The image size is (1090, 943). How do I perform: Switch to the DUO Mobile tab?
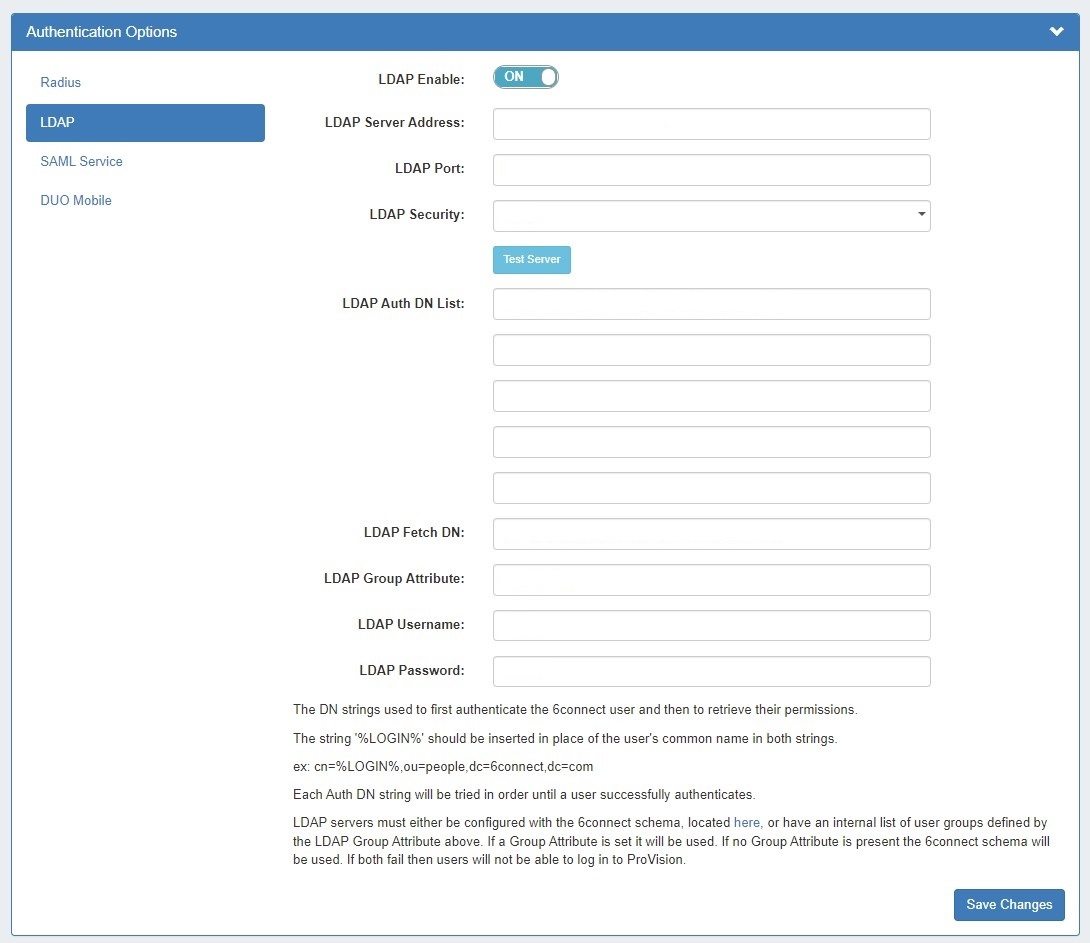tap(76, 200)
